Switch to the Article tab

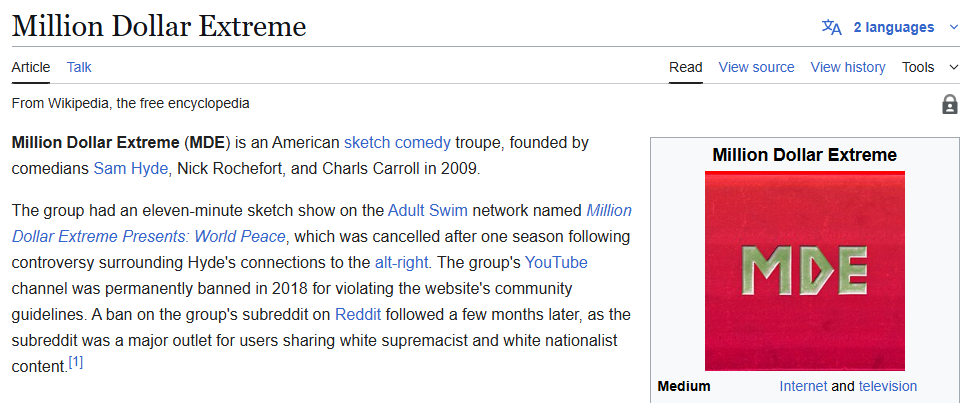[31, 67]
